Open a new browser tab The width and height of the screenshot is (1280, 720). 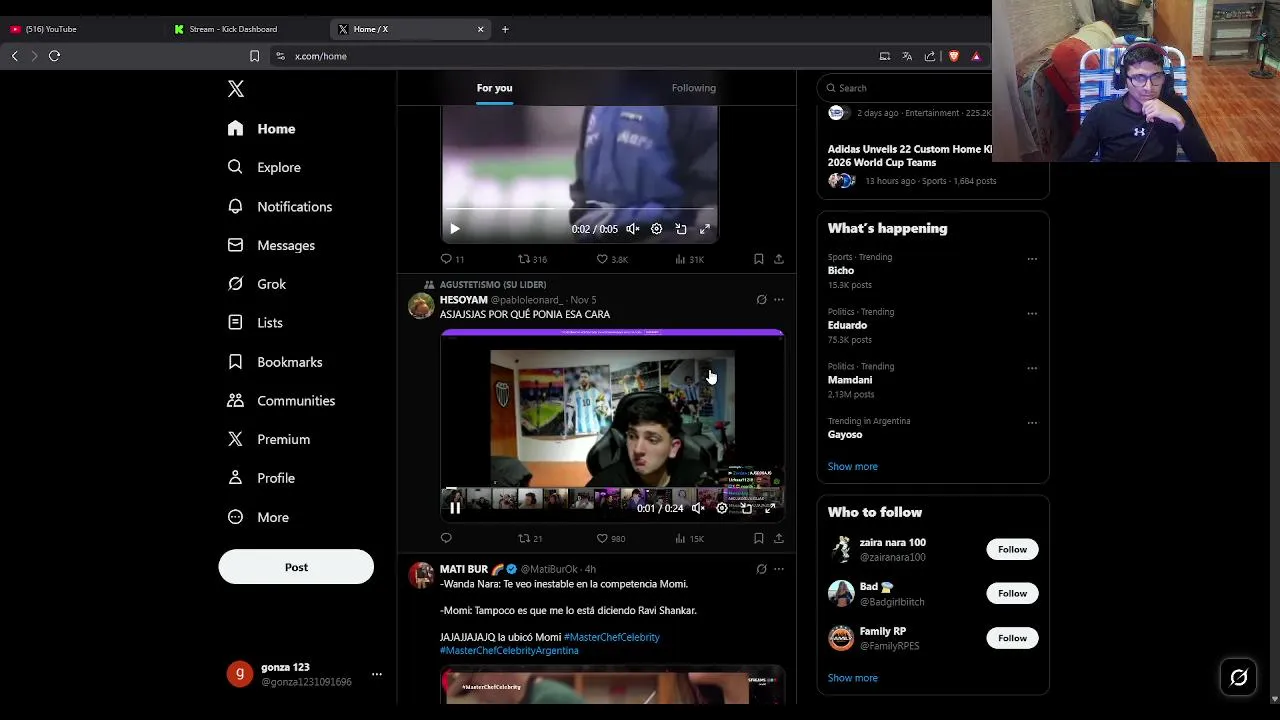pyautogui.click(x=505, y=29)
